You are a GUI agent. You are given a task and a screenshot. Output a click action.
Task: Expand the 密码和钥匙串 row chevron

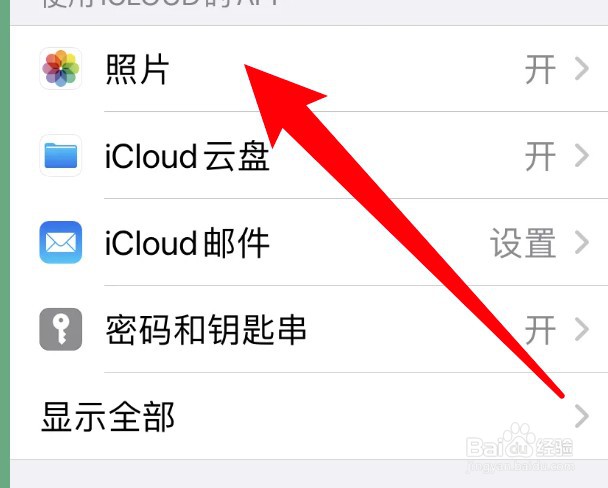pos(582,329)
